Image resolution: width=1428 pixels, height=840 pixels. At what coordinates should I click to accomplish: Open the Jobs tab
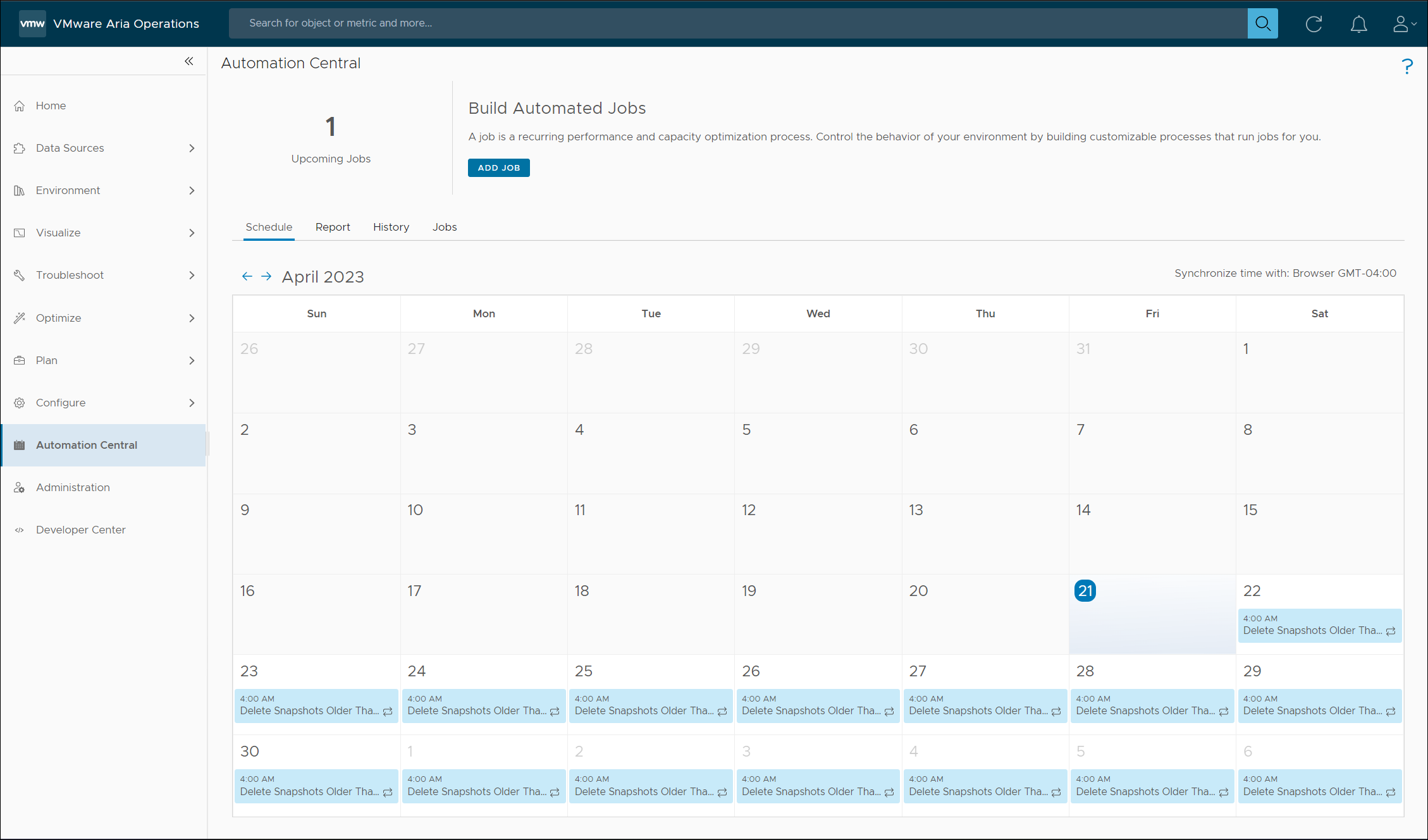(x=445, y=227)
